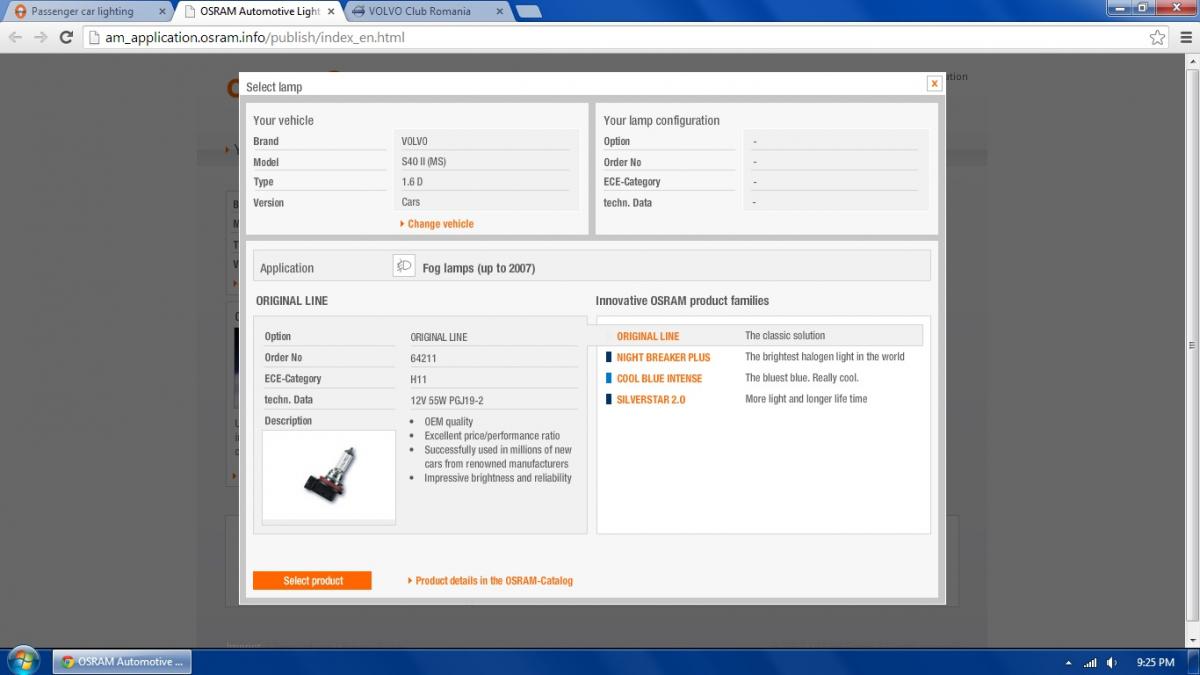Image resolution: width=1200 pixels, height=675 pixels.
Task: Click the page scrollbar up arrow
Action: click(1192, 62)
